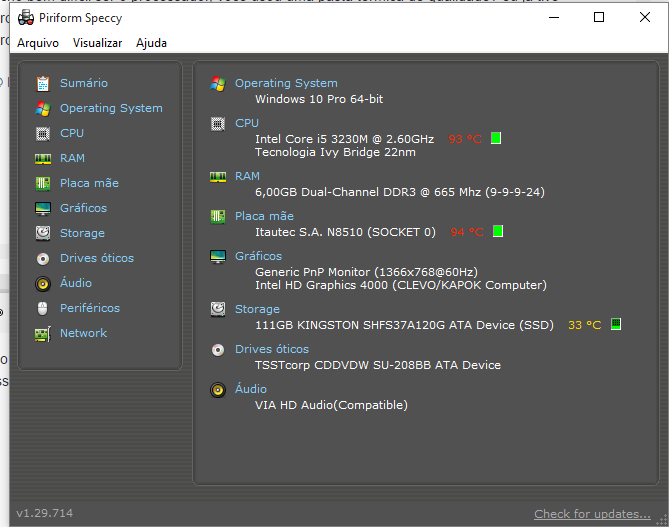Viewport: 669px width, 527px height.
Task: Click the Check for updates link
Action: tap(592, 514)
